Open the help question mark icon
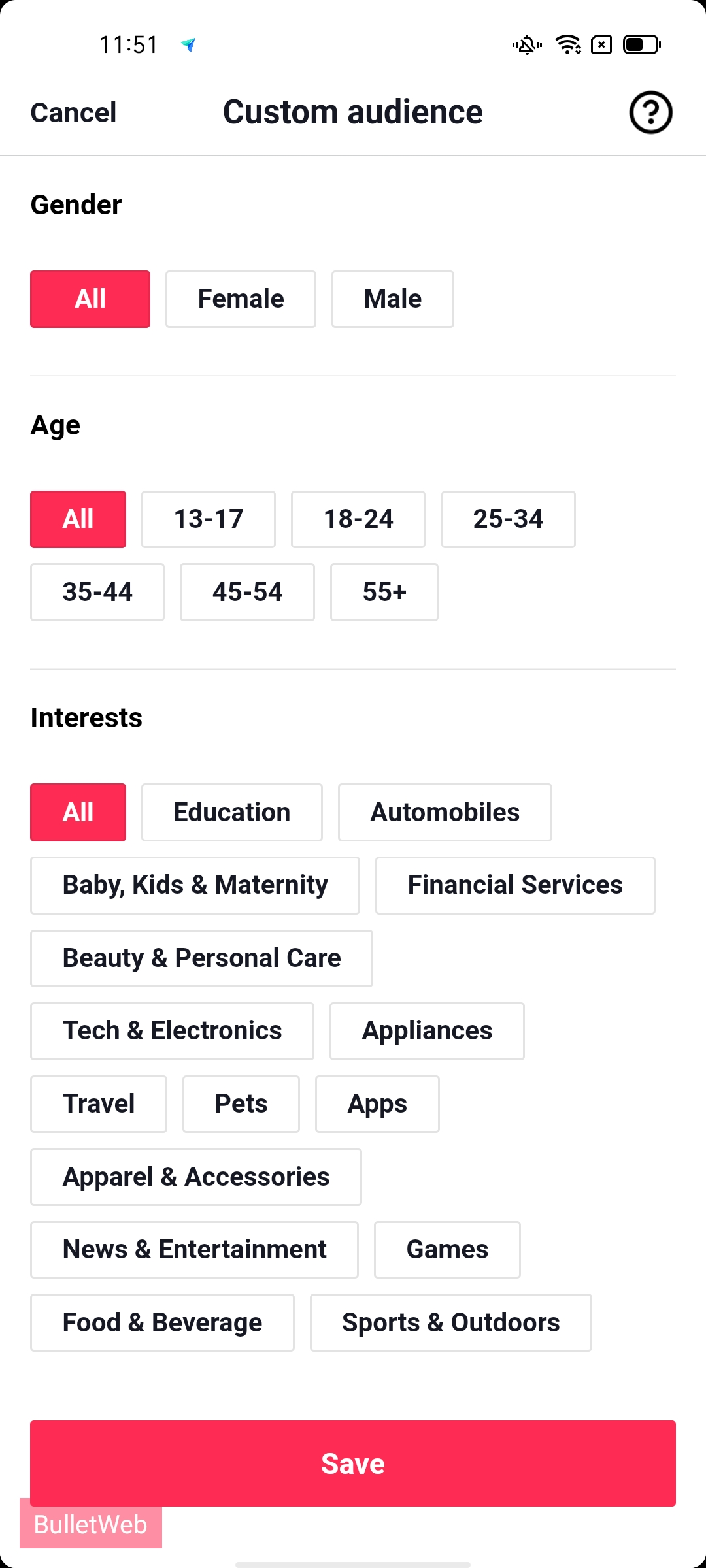Image resolution: width=706 pixels, height=1568 pixels. (x=650, y=113)
